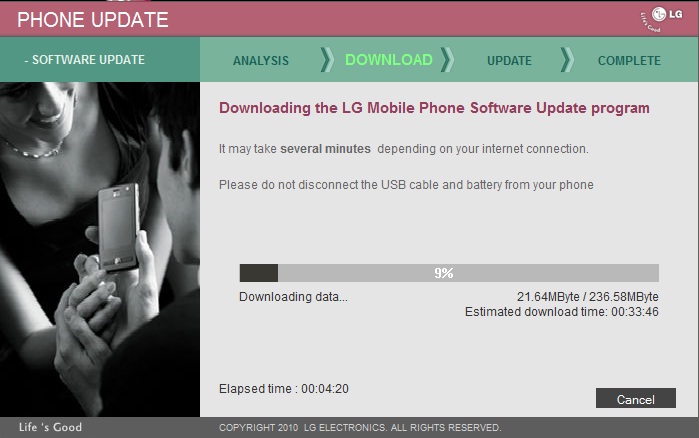Image resolution: width=699 pixels, height=438 pixels.
Task: Click the Estimated download time text
Action: pos(561,311)
